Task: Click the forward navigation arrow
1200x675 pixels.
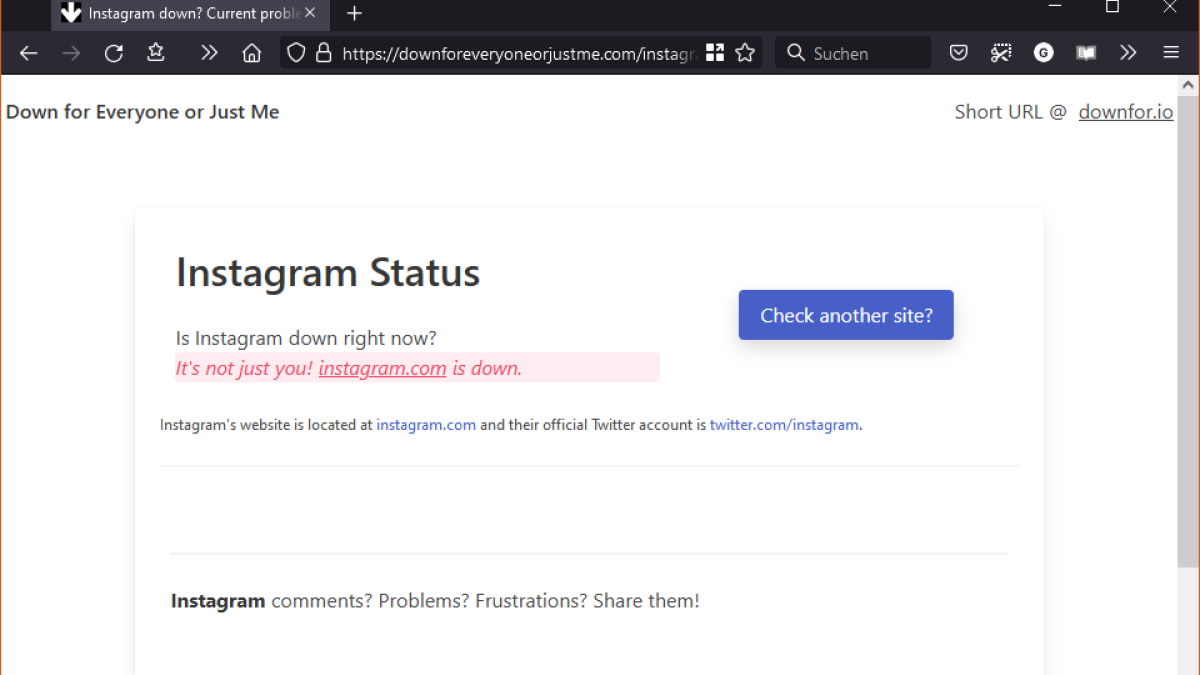Action: pyautogui.click(x=71, y=53)
